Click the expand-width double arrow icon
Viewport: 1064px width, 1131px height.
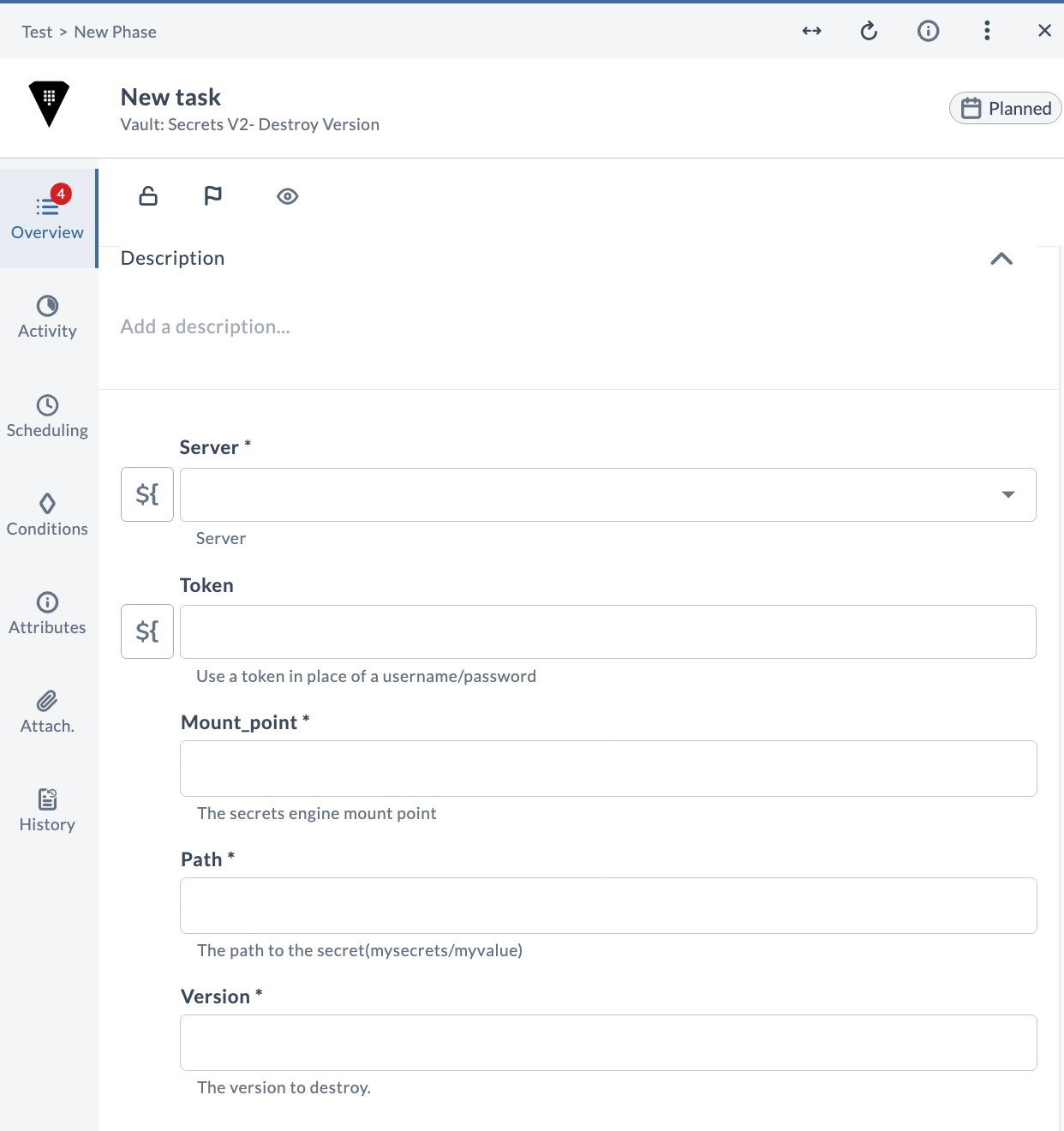(811, 32)
